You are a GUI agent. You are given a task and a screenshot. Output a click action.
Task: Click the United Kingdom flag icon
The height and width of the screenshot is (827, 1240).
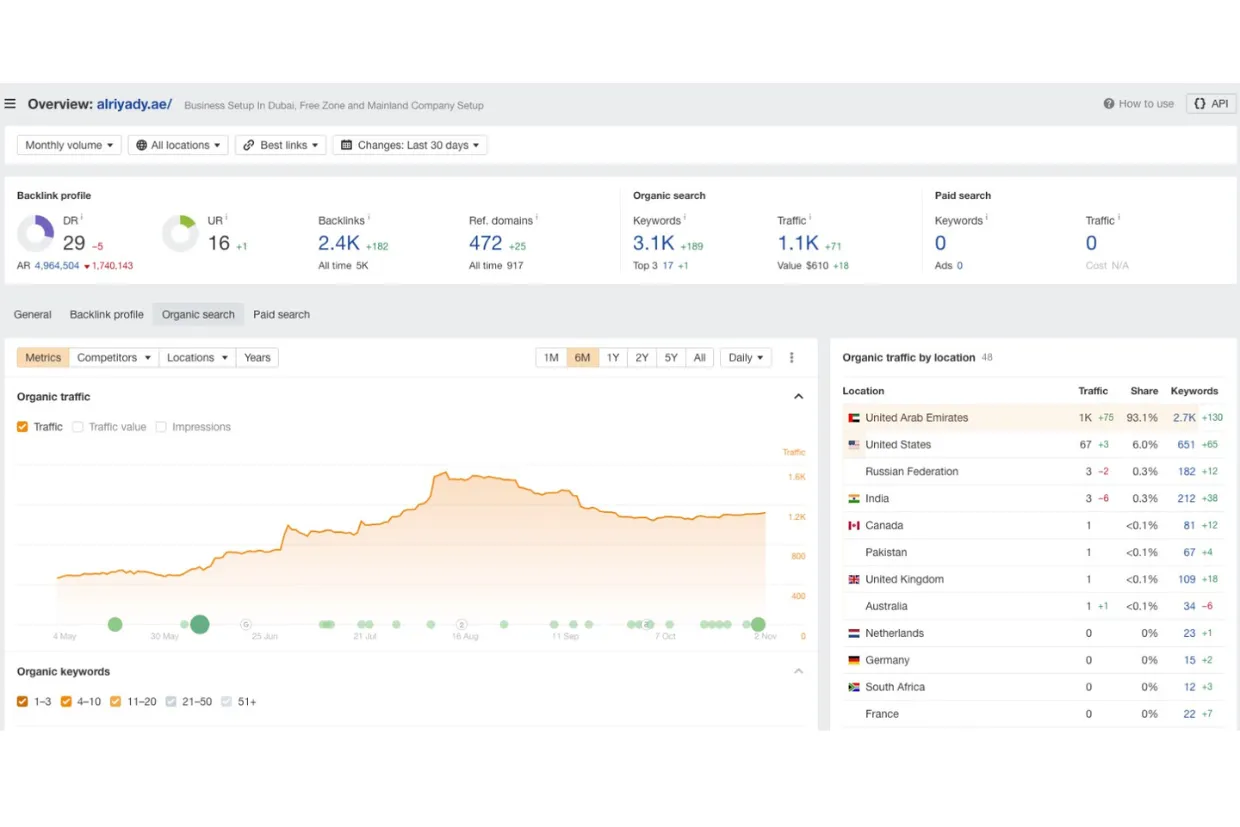coord(854,580)
